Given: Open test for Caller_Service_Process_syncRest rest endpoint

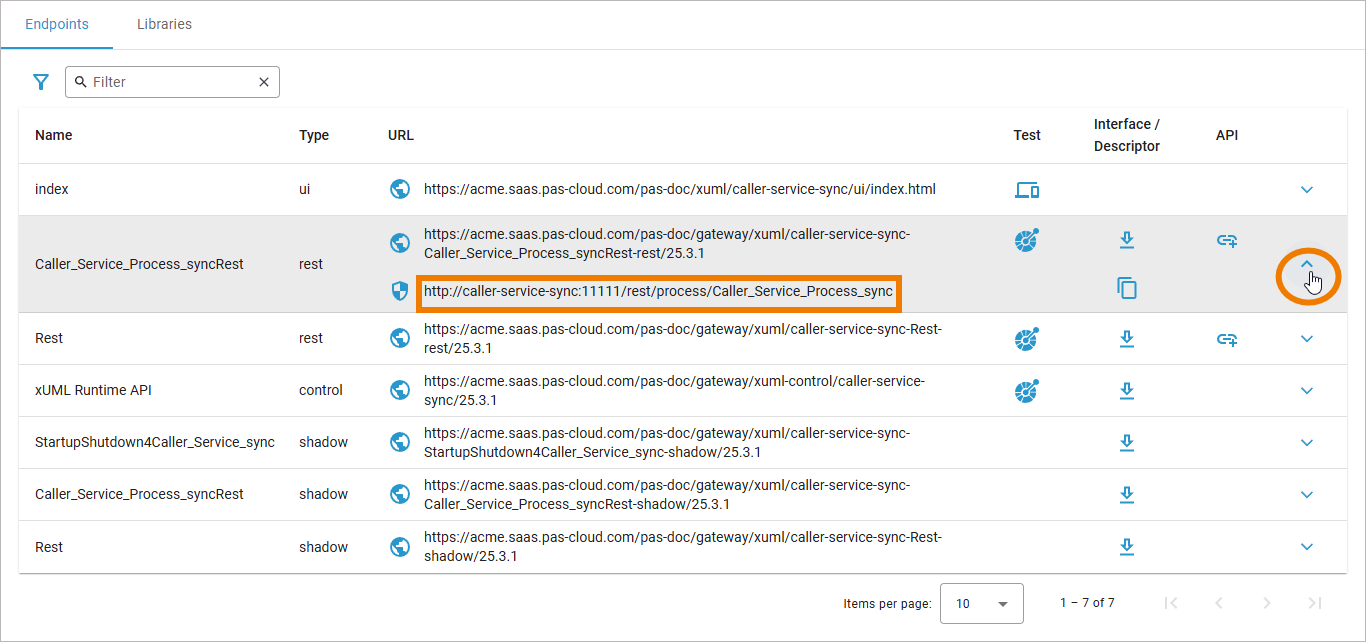Looking at the screenshot, I should pos(1026,240).
